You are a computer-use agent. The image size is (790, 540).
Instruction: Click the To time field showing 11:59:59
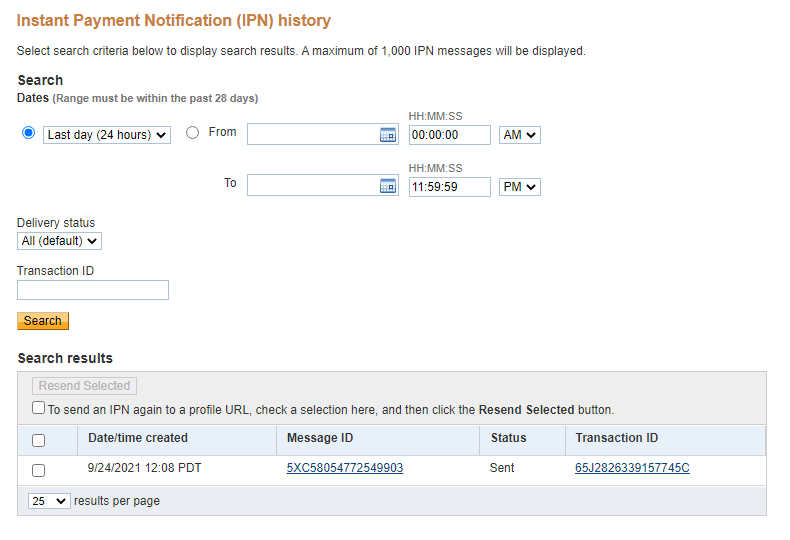click(449, 187)
